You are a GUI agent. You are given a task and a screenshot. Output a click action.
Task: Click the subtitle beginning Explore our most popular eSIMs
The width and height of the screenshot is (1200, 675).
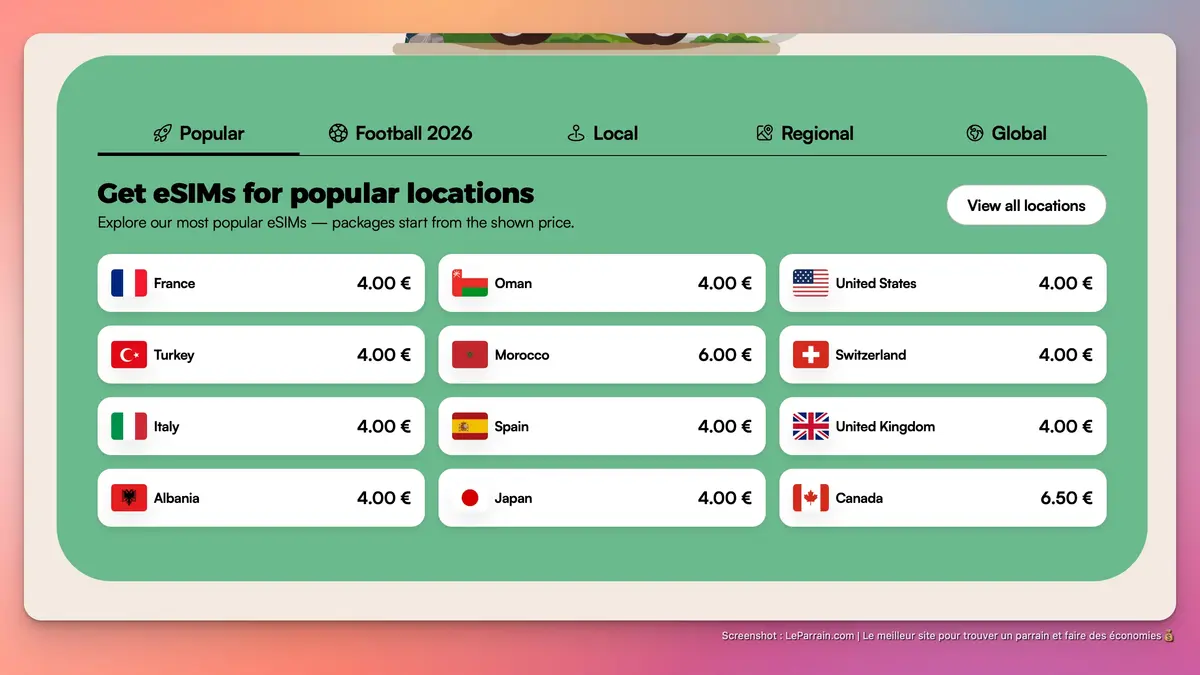pyautogui.click(x=336, y=223)
